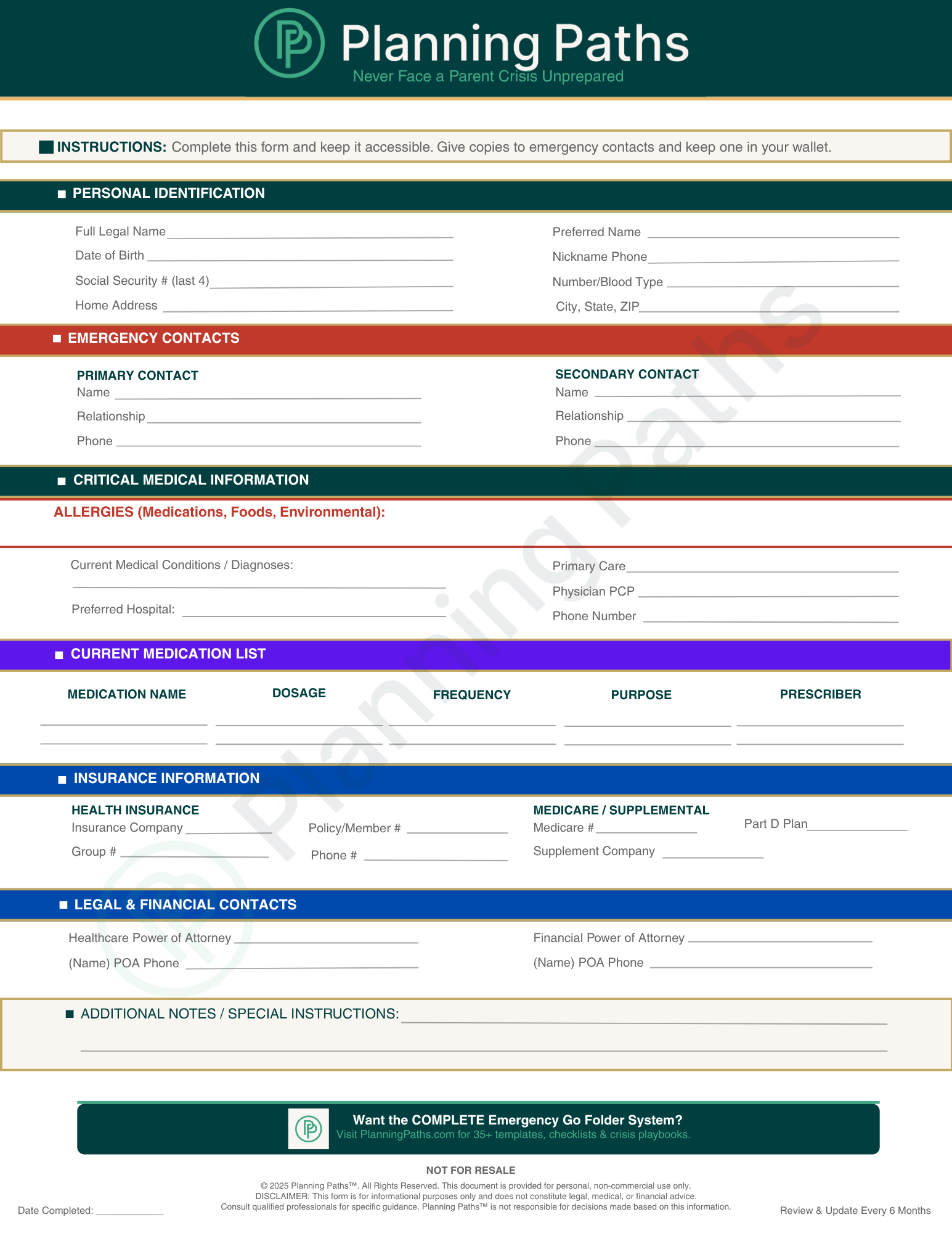Click the NOT FOR RESALE text
The image size is (952, 1233).
coord(471,1170)
